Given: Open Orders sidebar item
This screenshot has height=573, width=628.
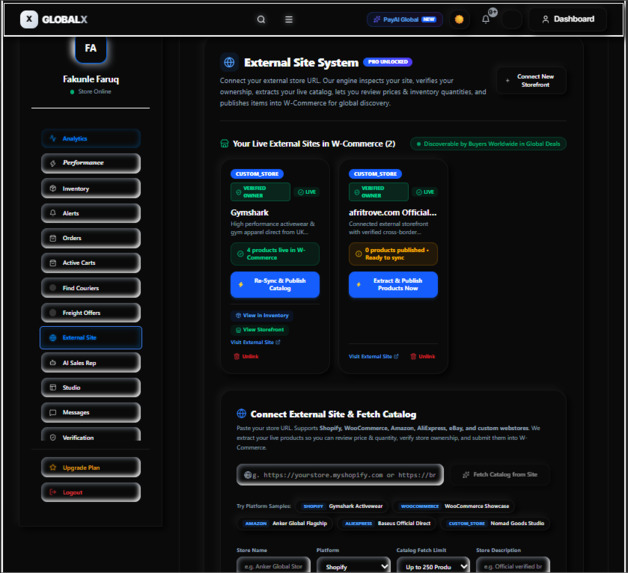Looking at the screenshot, I should 91,238.
